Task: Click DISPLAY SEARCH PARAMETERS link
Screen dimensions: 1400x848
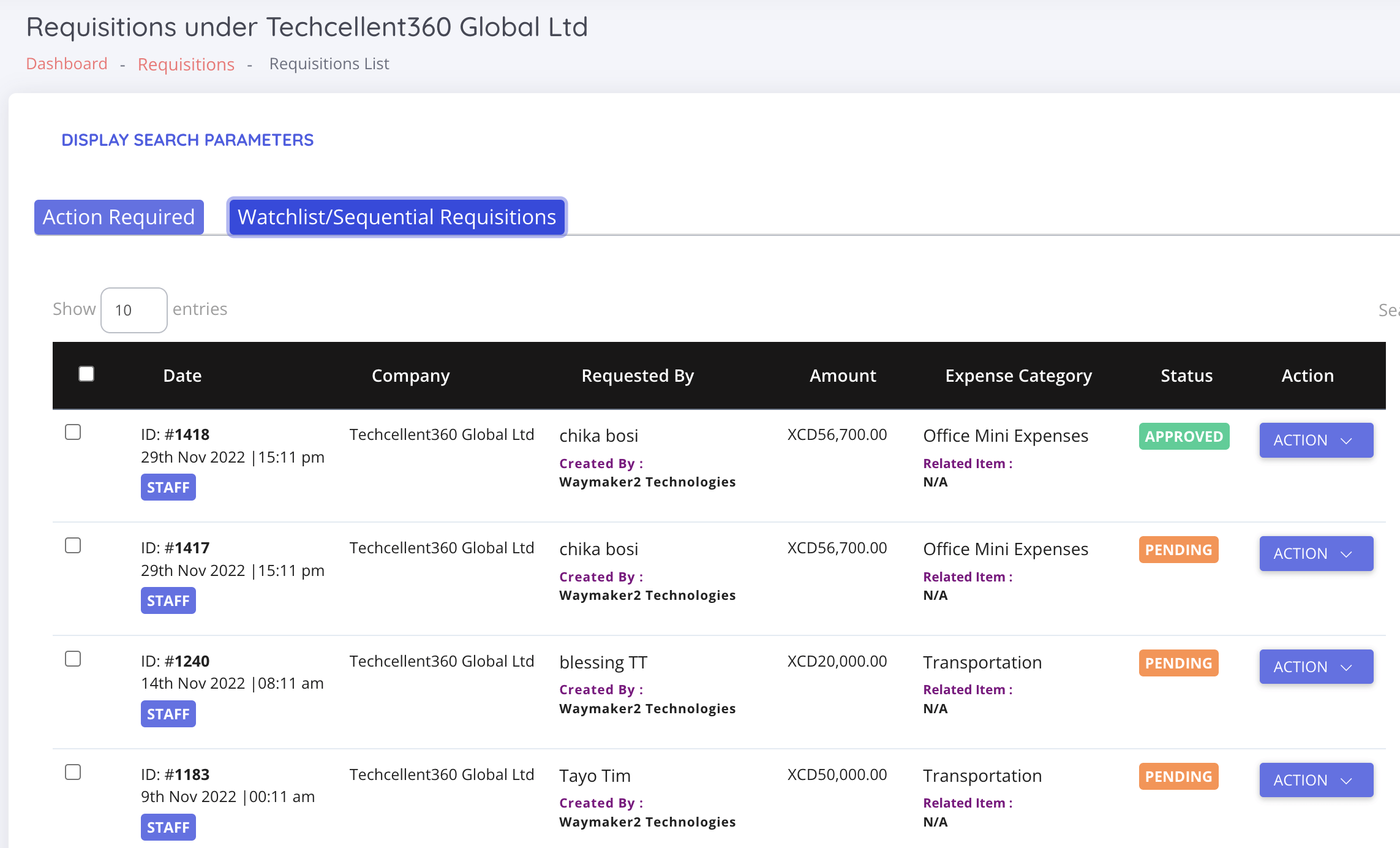Action: pyautogui.click(x=187, y=140)
